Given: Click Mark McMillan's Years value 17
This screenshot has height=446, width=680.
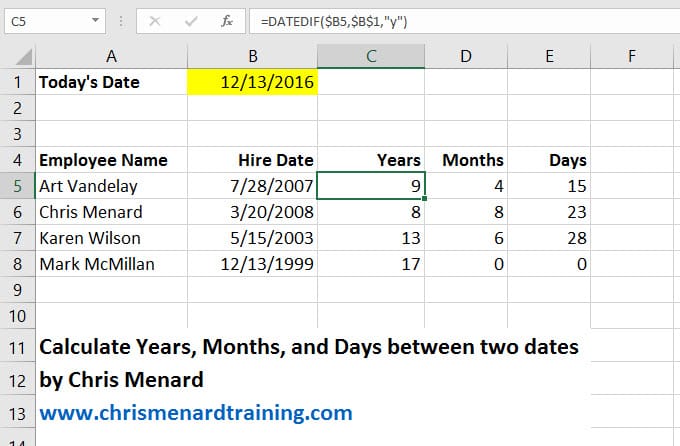Looking at the screenshot, I should 371,264.
